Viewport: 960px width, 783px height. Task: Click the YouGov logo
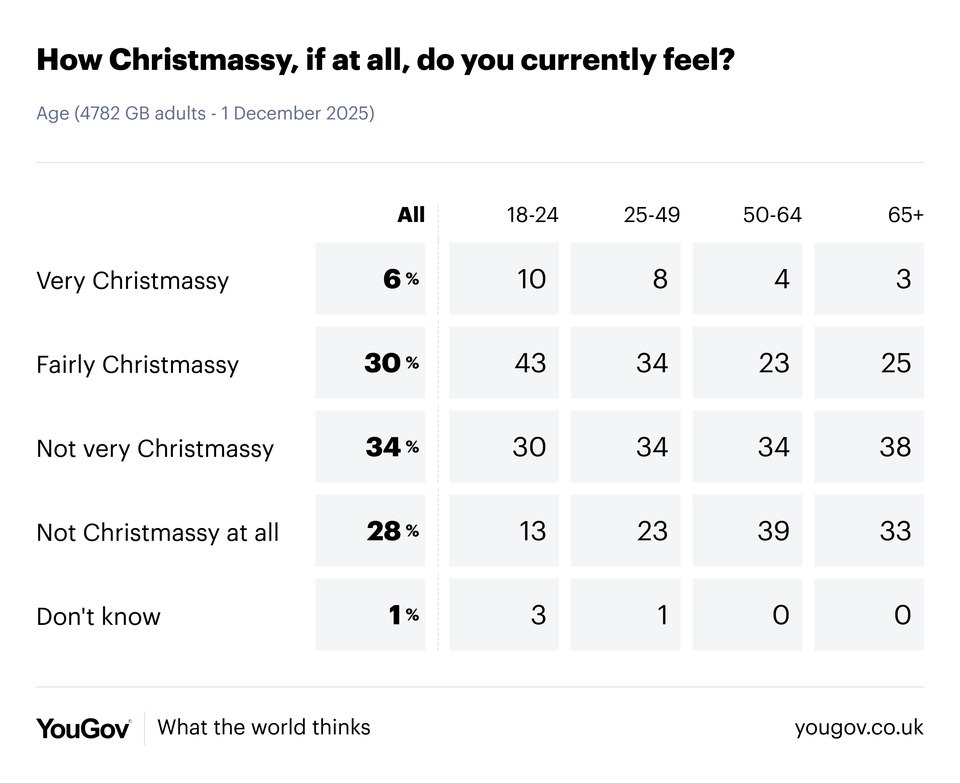83,728
